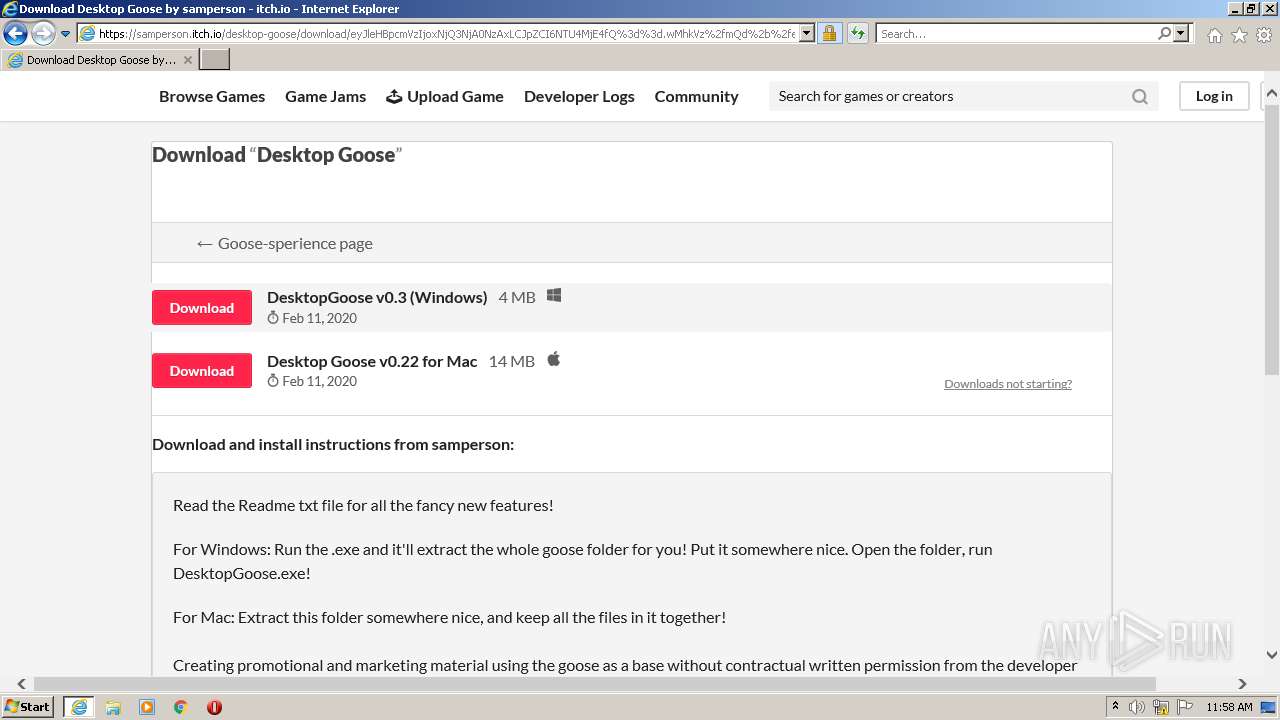Click the Log in button

[1214, 96]
